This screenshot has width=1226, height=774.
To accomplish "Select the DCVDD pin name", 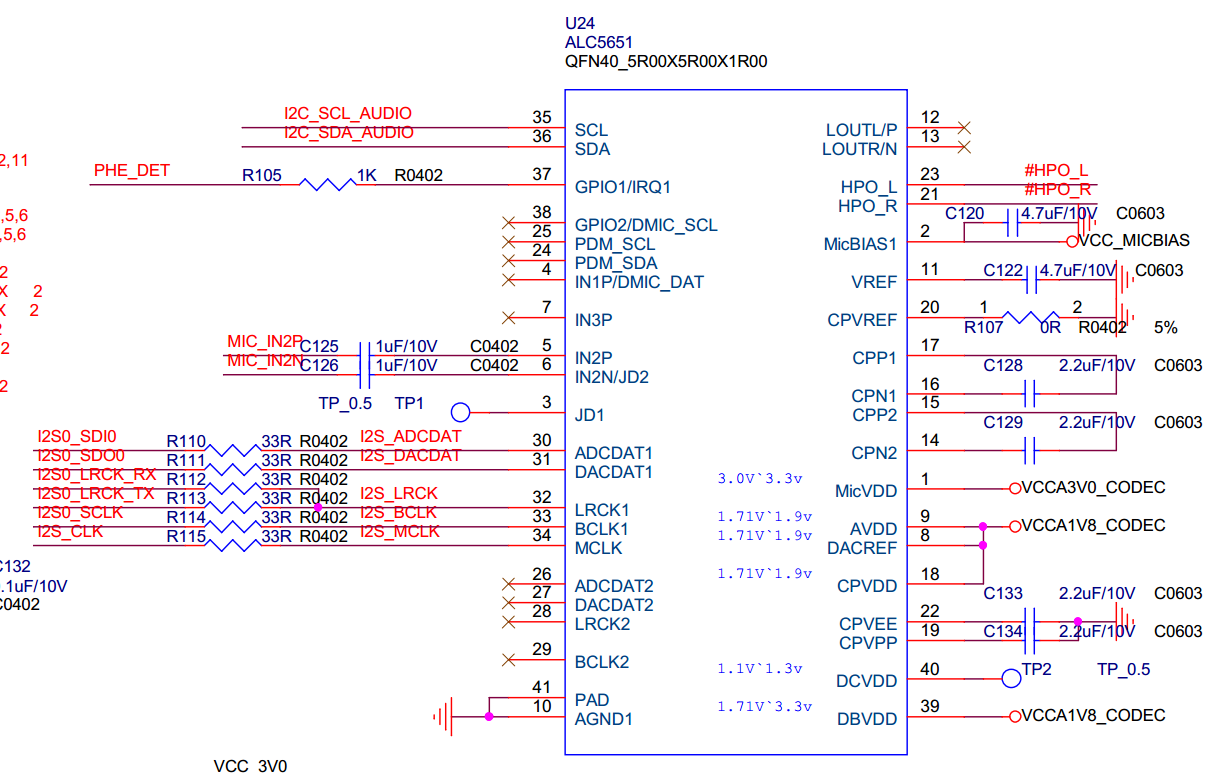I will click(x=866, y=682).
